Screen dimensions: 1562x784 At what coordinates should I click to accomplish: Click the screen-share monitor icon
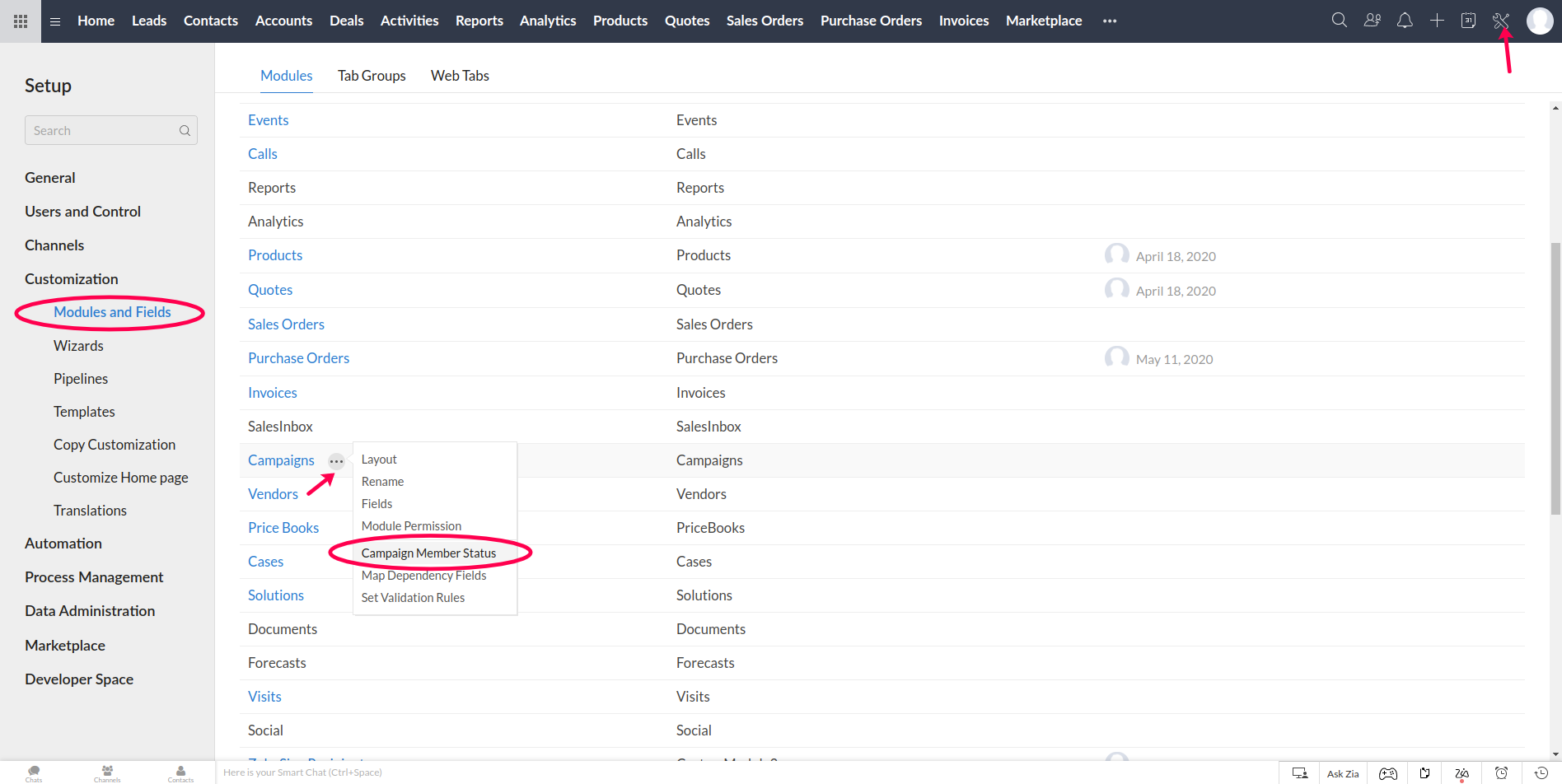1300,773
